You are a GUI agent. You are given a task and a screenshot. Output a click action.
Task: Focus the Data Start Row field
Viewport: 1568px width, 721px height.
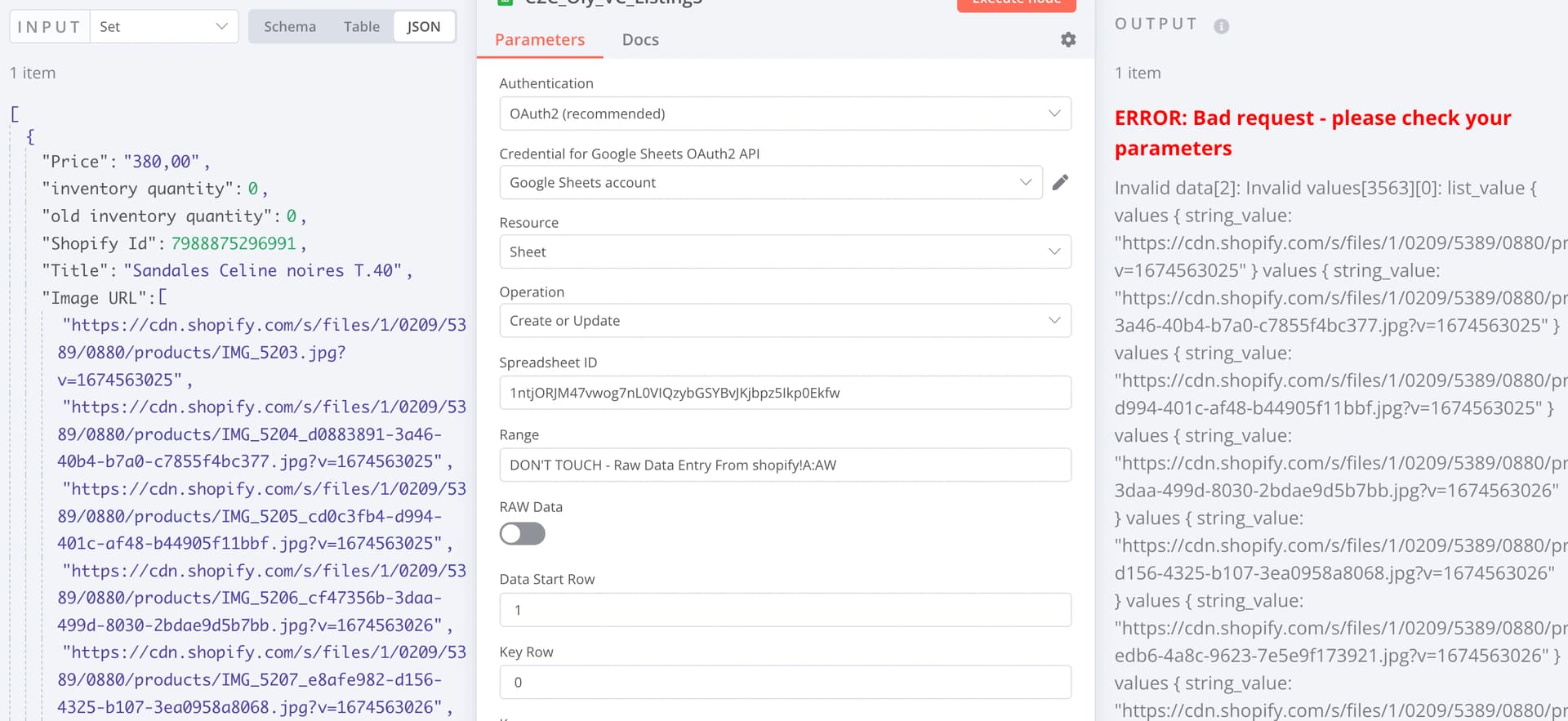pos(784,610)
